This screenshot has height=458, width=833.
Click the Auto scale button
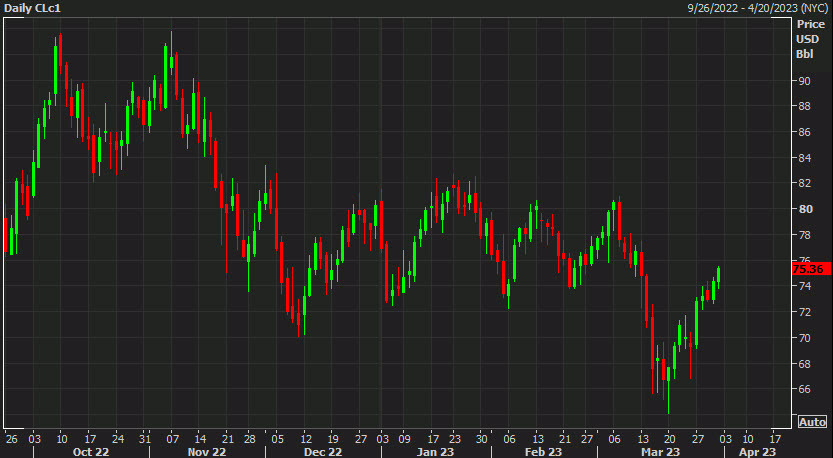tap(812, 422)
